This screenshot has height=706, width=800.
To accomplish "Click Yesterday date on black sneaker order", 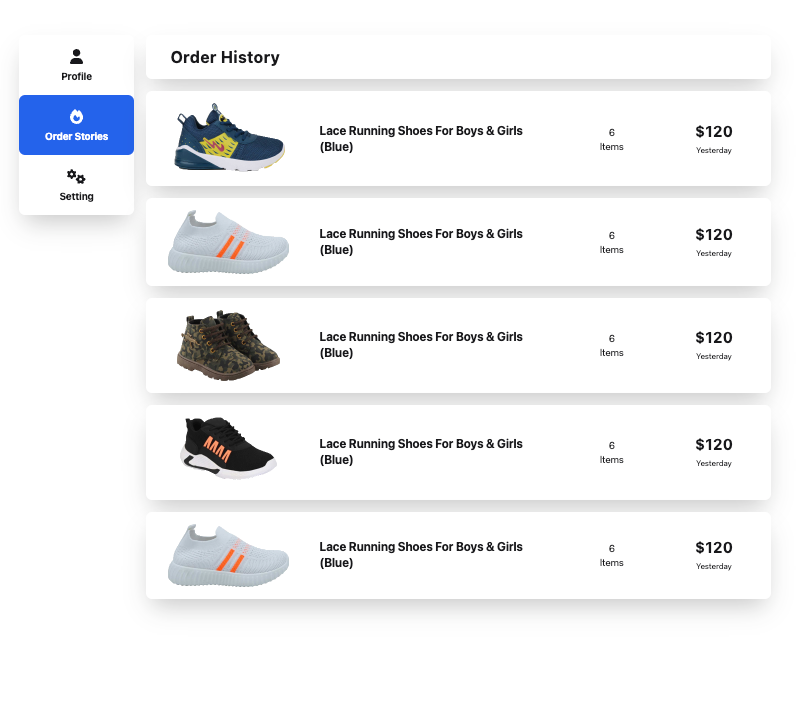I will (713, 464).
